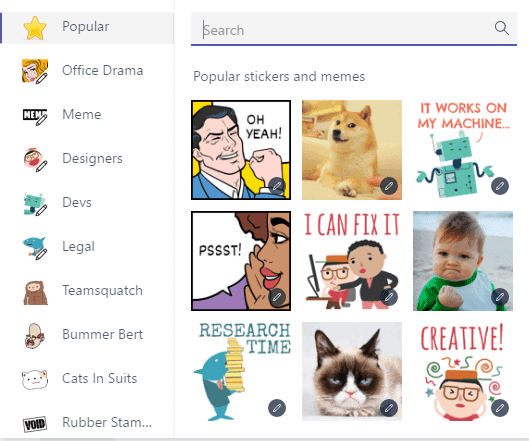
Task: Click the search magnifier icon
Action: [501, 28]
